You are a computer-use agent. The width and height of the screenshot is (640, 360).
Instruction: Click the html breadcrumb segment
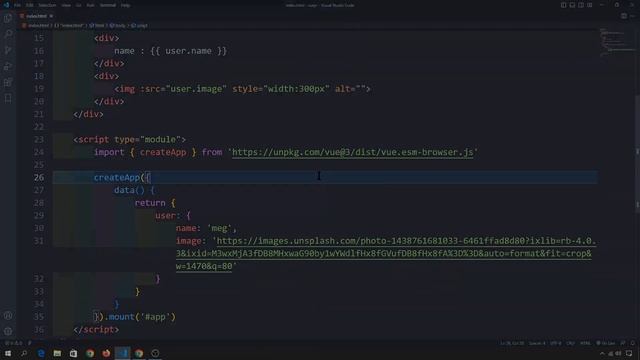coord(97,25)
